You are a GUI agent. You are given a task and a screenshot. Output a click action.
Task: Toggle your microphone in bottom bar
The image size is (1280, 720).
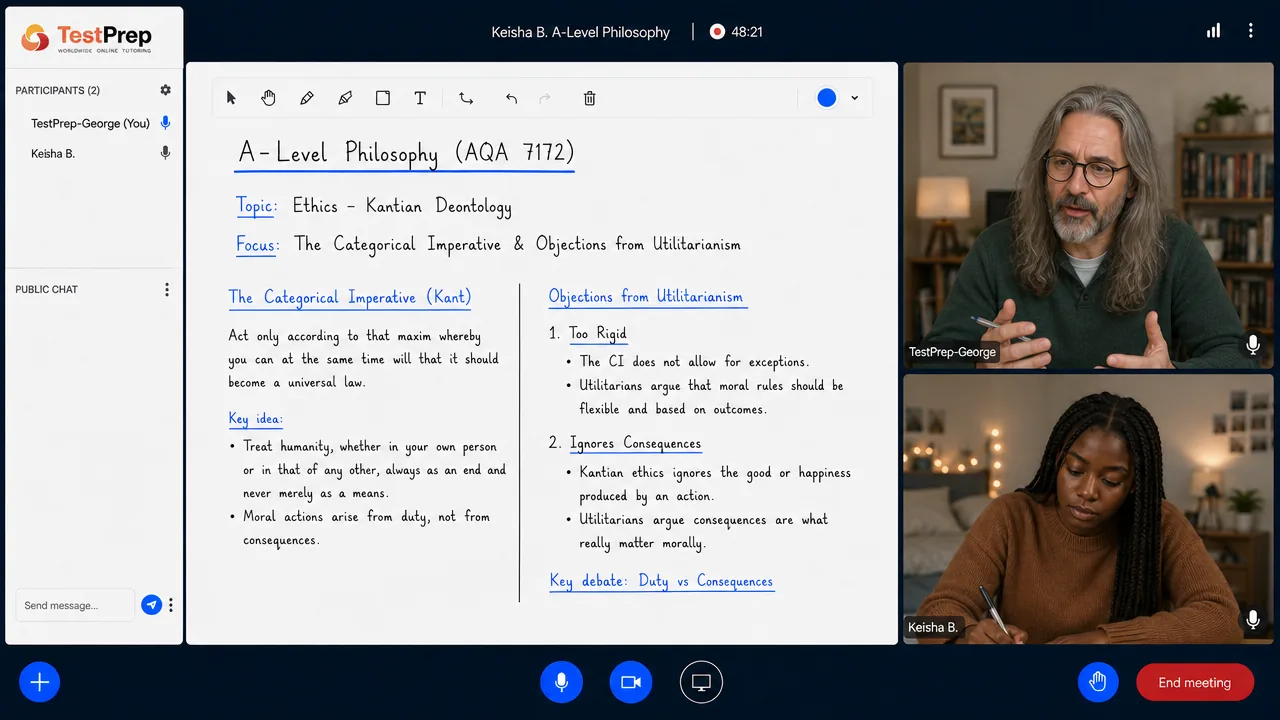[562, 682]
